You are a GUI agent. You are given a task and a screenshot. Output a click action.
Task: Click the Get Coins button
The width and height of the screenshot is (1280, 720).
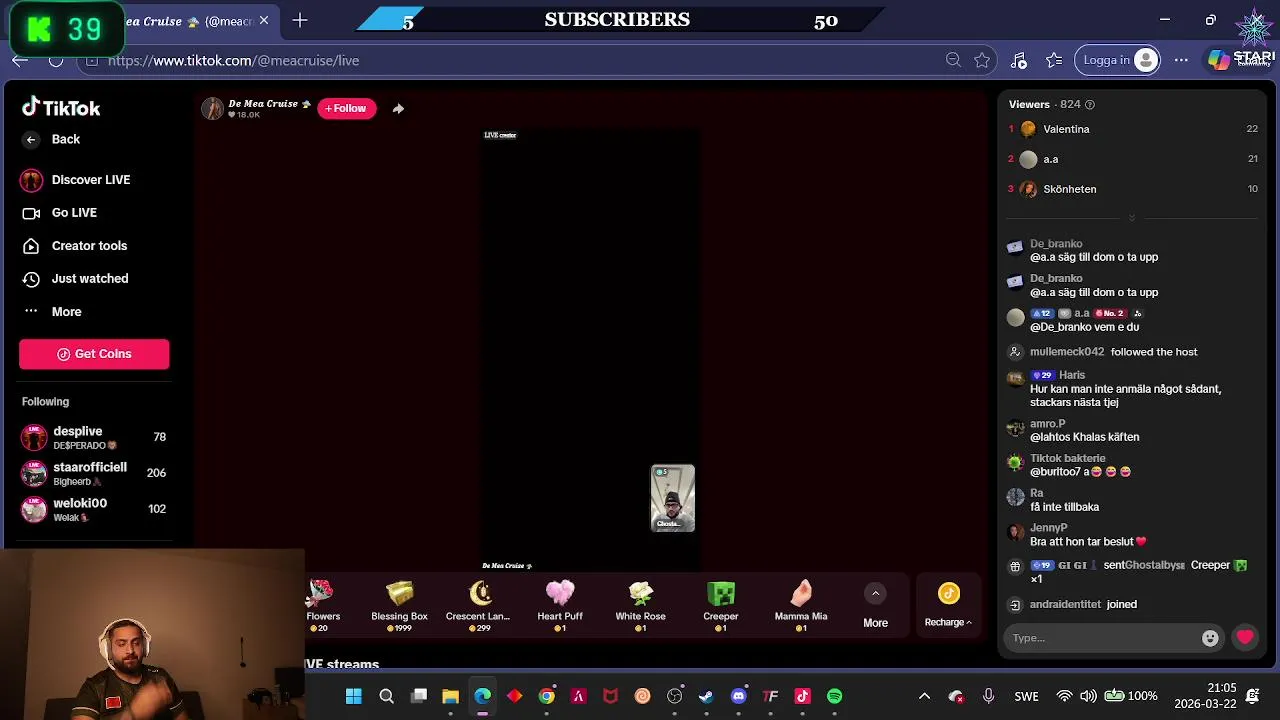(94, 354)
